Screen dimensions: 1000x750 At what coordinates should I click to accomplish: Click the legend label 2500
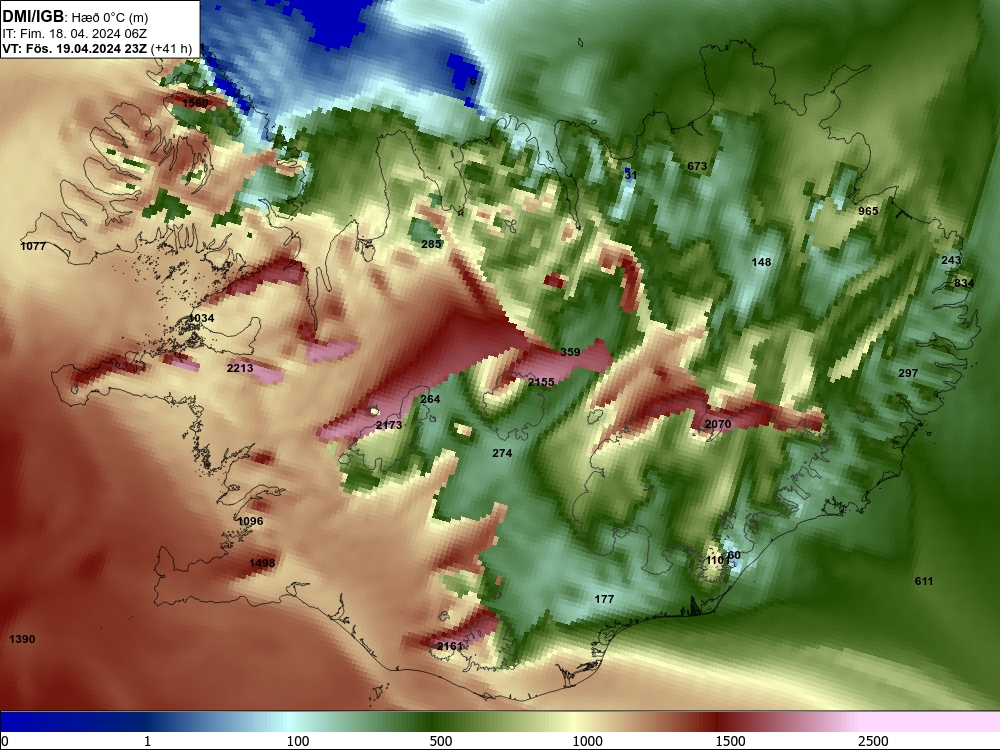point(873,741)
